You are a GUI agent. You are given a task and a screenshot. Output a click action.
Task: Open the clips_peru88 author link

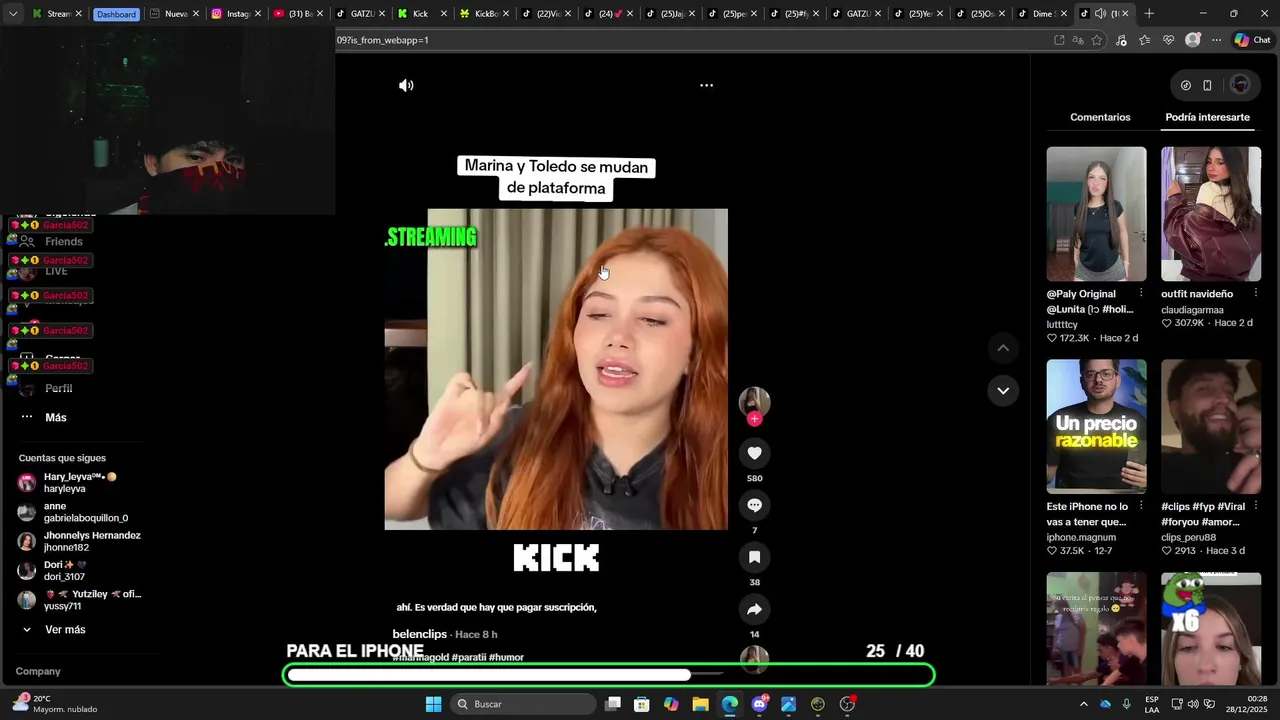pyautogui.click(x=1188, y=537)
